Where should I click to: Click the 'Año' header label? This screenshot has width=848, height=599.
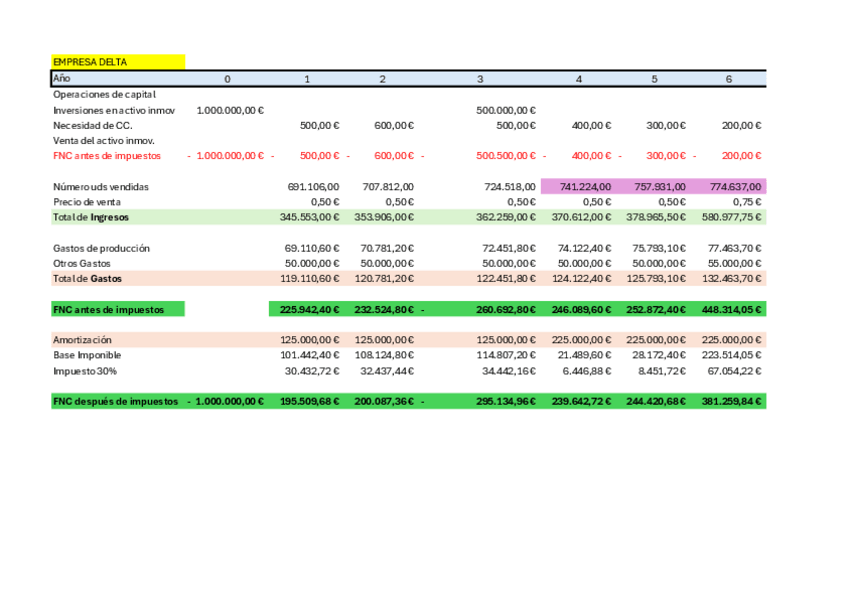pos(62,78)
